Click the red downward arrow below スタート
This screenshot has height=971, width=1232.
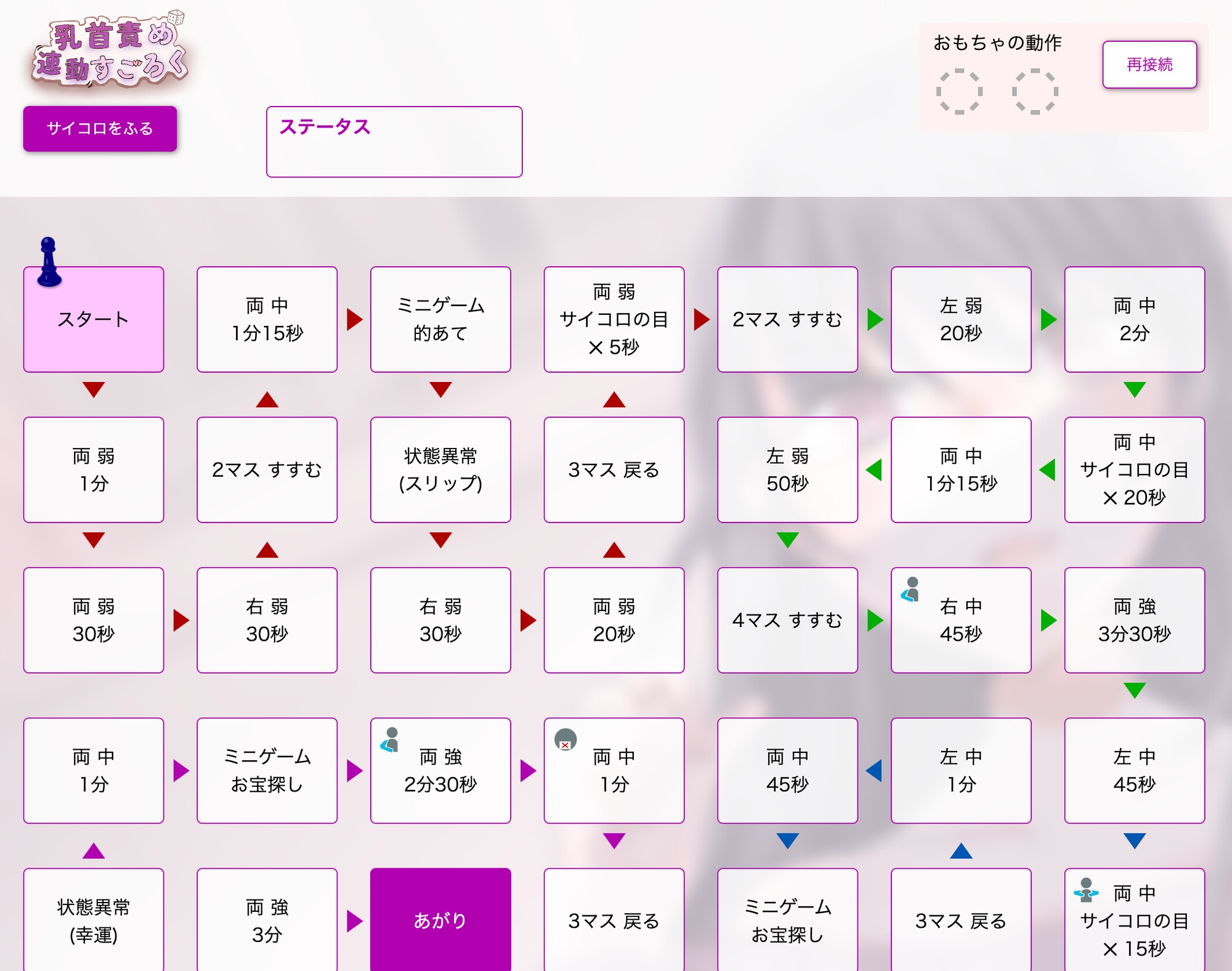click(x=92, y=389)
